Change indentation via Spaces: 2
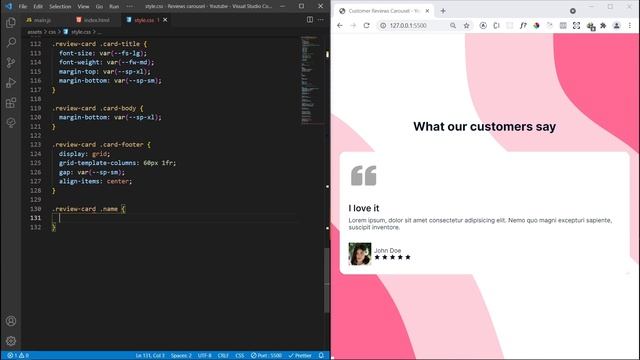The width and height of the screenshot is (640, 360). (x=181, y=356)
